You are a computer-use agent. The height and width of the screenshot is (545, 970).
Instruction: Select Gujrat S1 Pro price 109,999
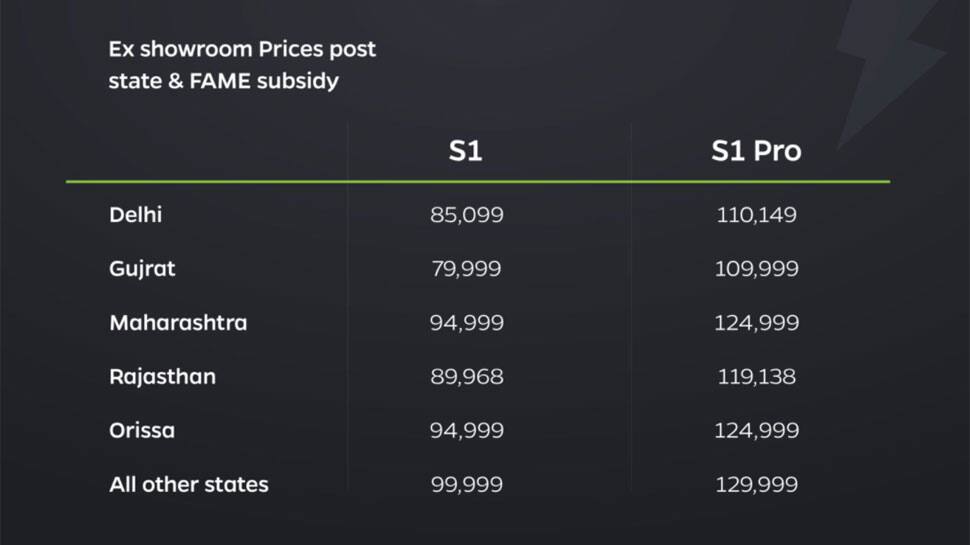(x=757, y=269)
